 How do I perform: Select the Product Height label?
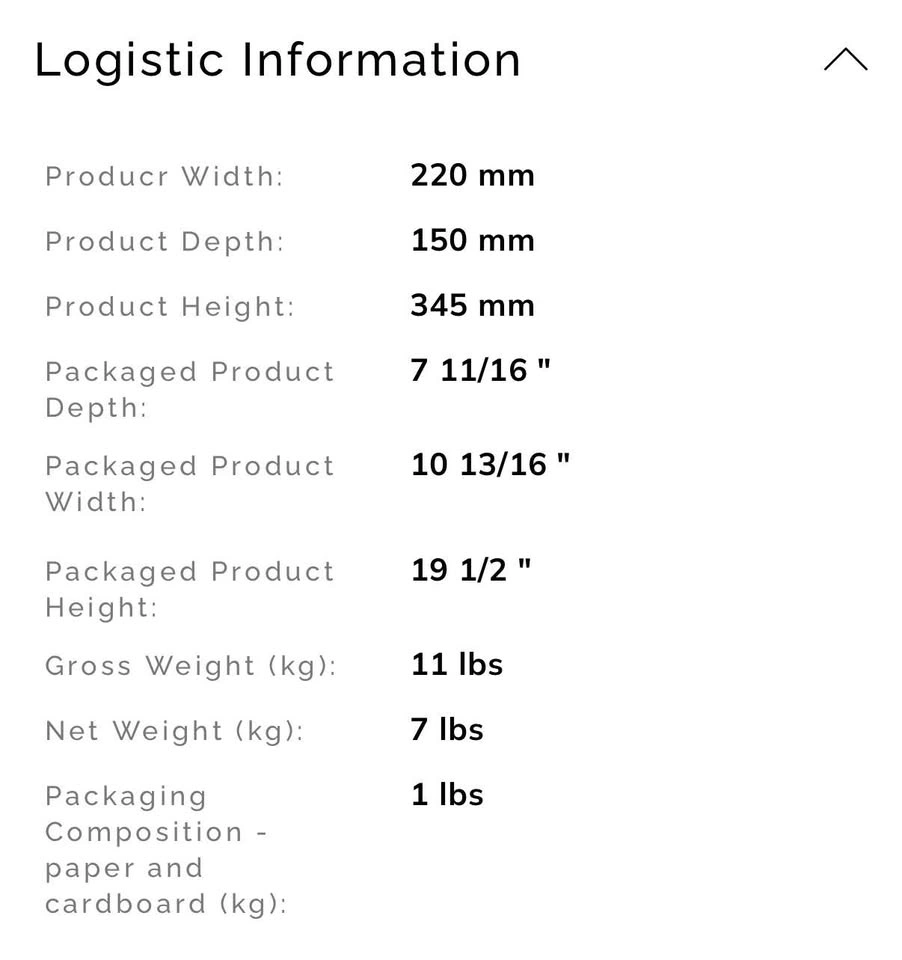tap(170, 307)
